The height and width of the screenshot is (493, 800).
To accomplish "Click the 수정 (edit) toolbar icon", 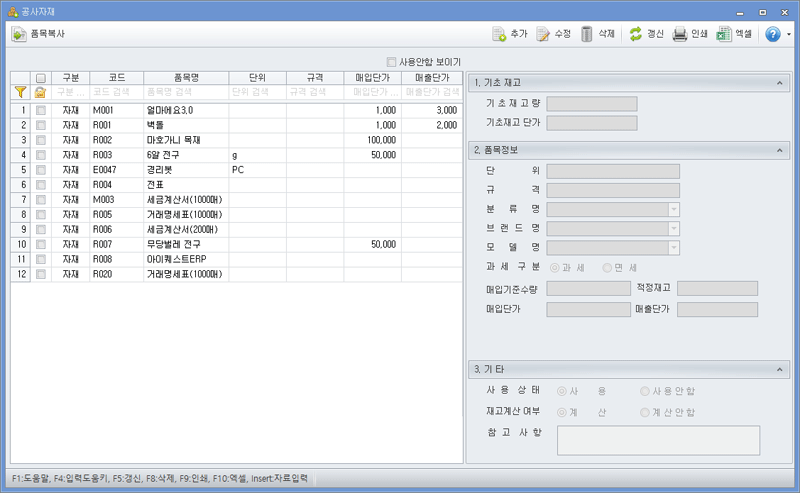I will pyautogui.click(x=543, y=34).
